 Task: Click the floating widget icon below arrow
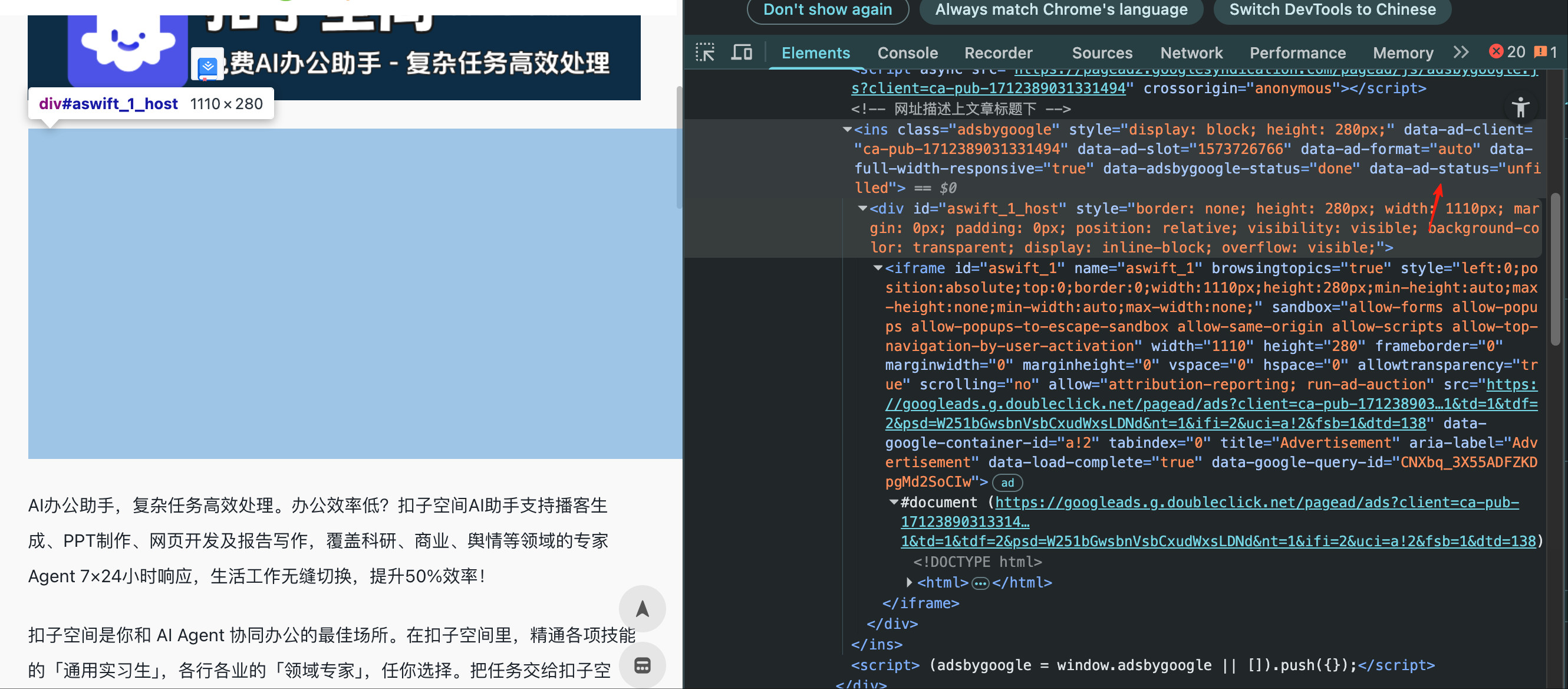(641, 665)
